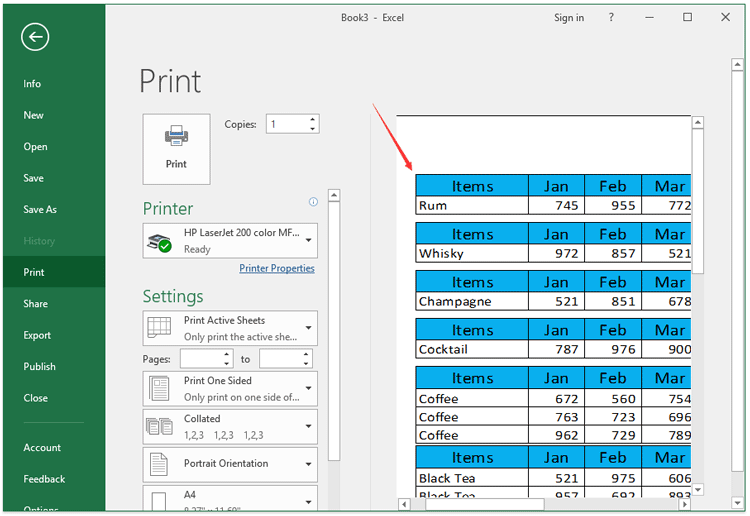Open the A4 paper size dropdown
The width and height of the screenshot is (750, 516).
point(308,500)
